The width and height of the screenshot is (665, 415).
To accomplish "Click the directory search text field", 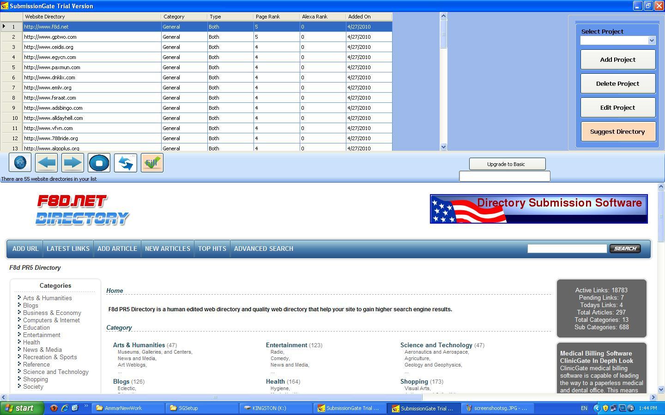I will click(566, 248).
